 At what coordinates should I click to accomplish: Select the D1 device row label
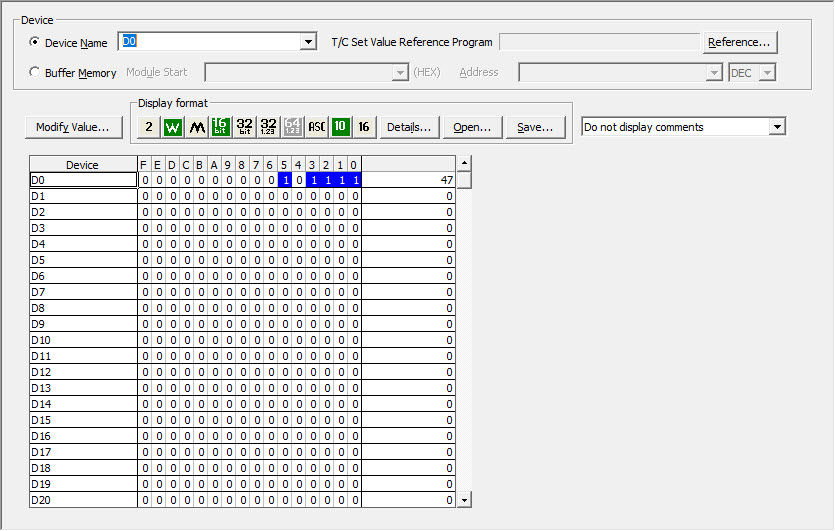tap(84, 196)
